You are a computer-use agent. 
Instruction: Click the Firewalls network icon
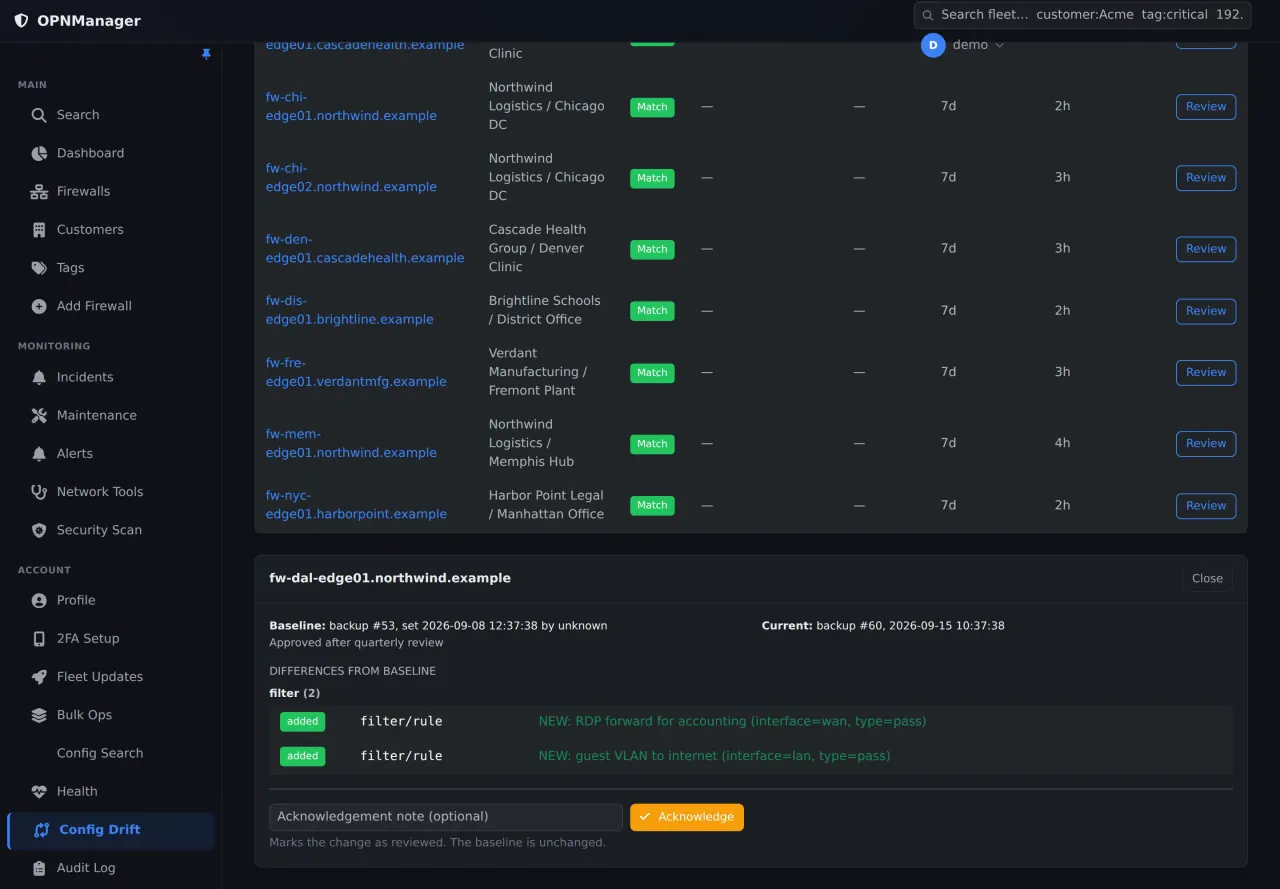tap(39, 191)
